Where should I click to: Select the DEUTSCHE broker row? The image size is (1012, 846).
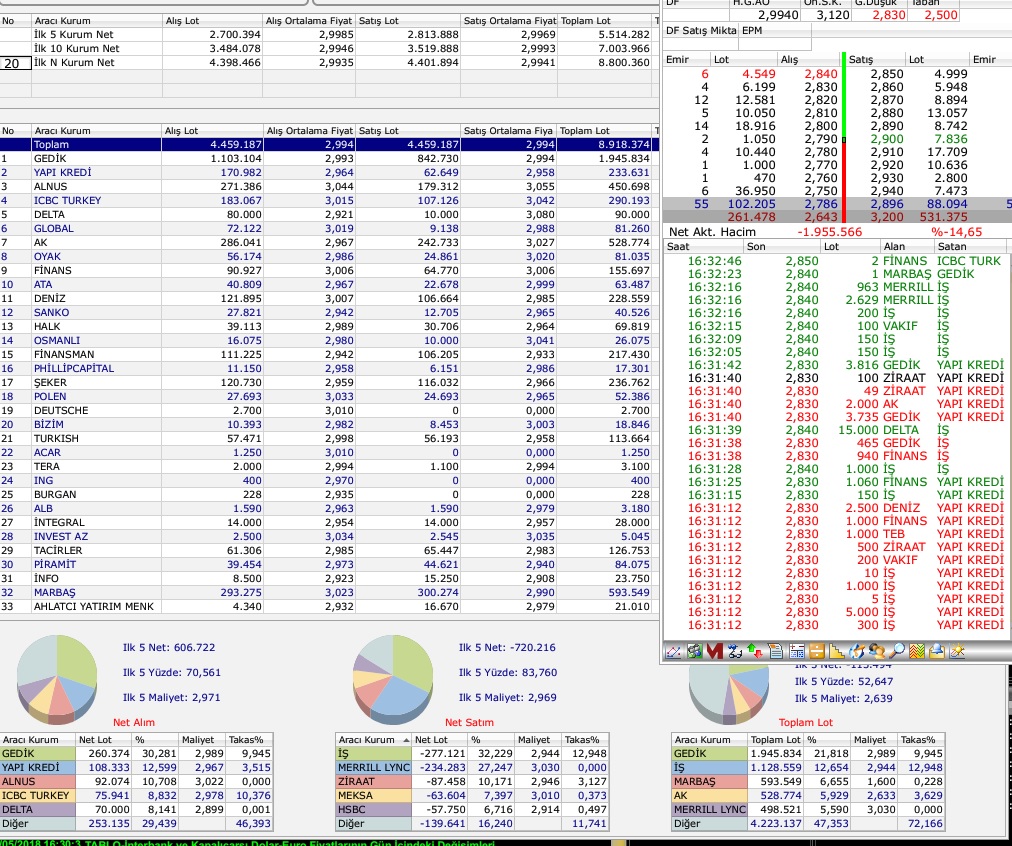[x=329, y=410]
